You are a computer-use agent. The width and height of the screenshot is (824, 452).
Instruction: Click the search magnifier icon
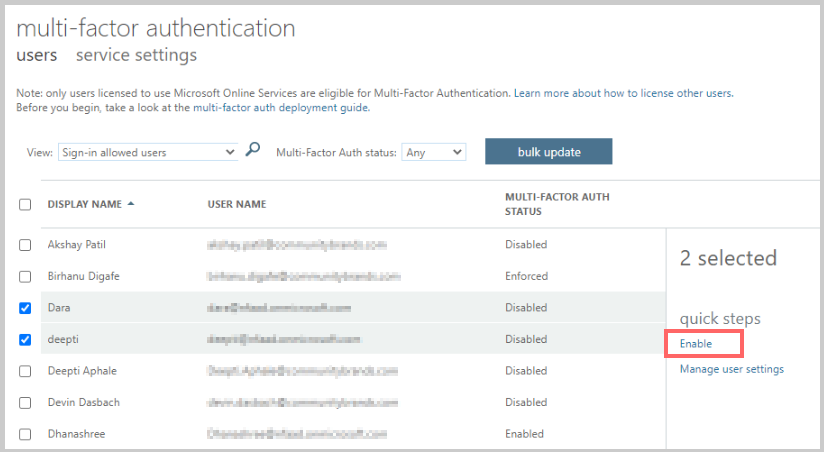click(x=253, y=150)
